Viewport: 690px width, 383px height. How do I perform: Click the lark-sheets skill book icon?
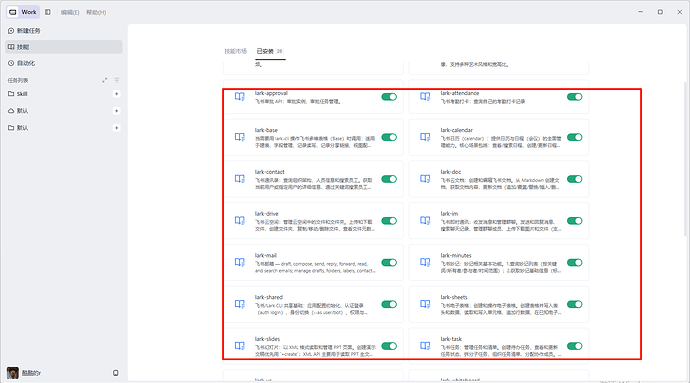(425, 304)
